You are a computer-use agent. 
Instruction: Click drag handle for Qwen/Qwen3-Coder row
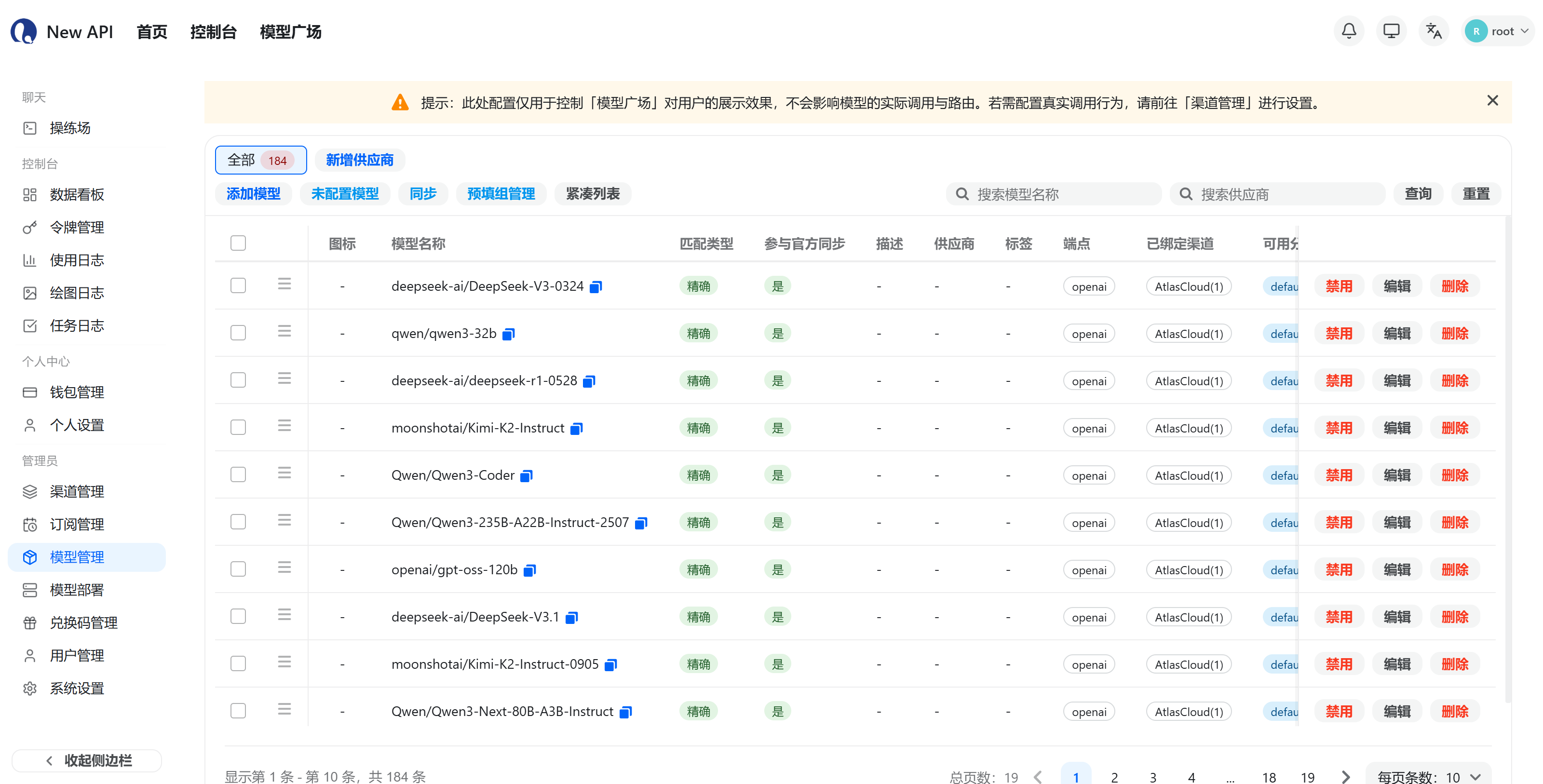284,473
